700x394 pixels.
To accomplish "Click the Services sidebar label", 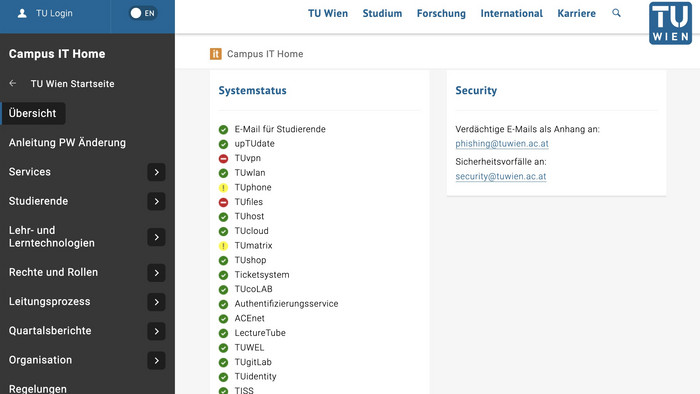I will pyautogui.click(x=30, y=172).
